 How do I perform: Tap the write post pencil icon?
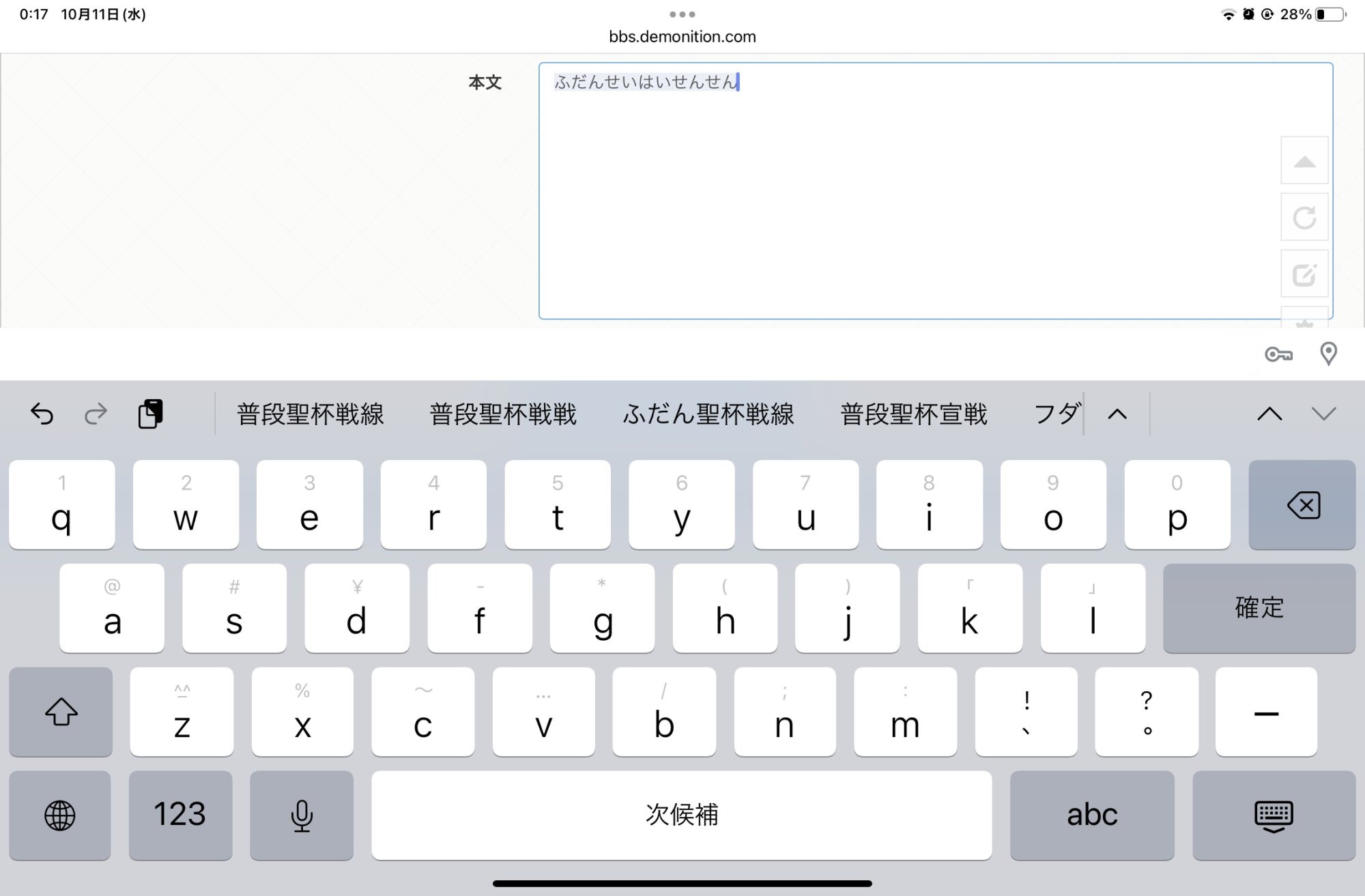point(1304,274)
